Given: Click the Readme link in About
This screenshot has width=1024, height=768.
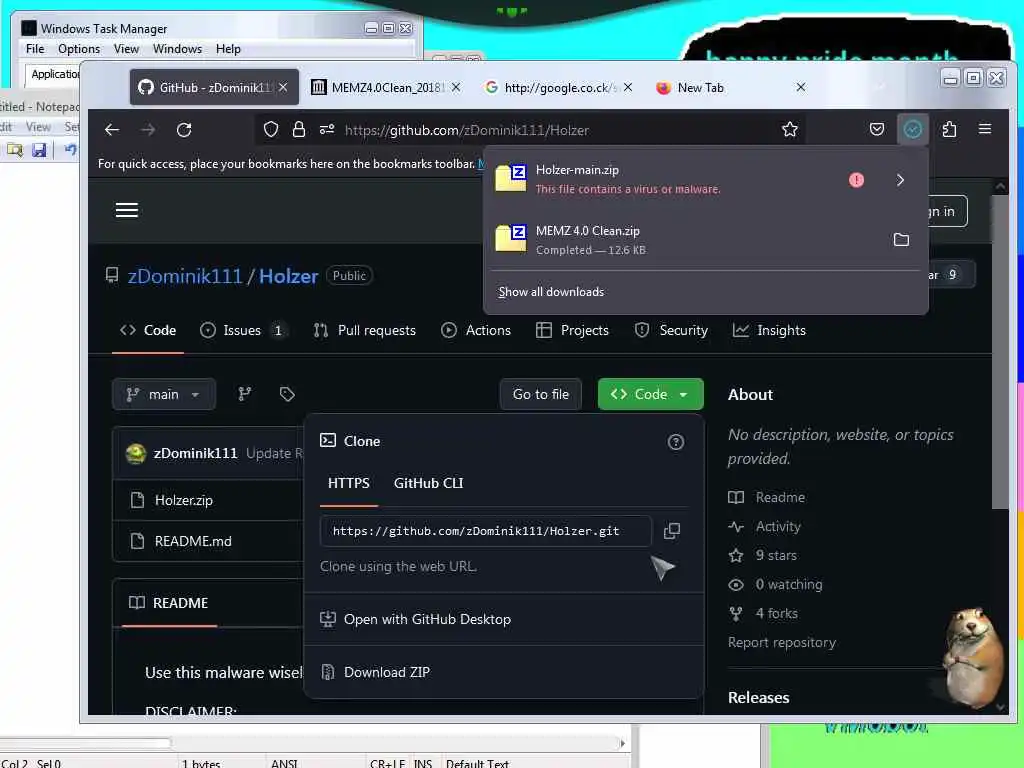Looking at the screenshot, I should (x=780, y=498).
